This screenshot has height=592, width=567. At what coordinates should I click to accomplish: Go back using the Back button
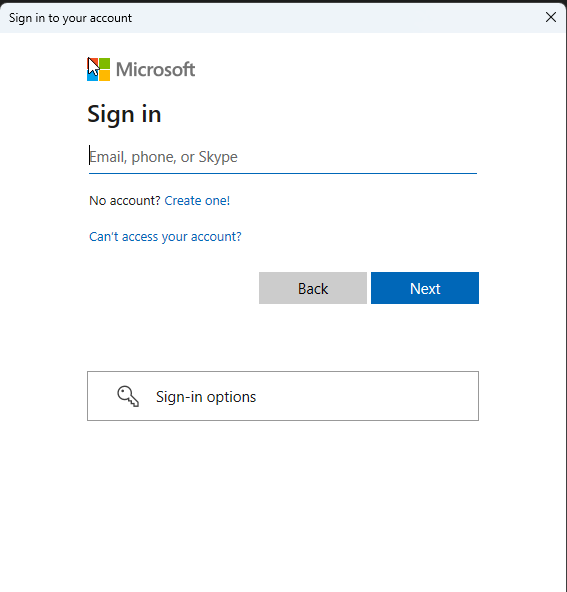[x=313, y=288]
